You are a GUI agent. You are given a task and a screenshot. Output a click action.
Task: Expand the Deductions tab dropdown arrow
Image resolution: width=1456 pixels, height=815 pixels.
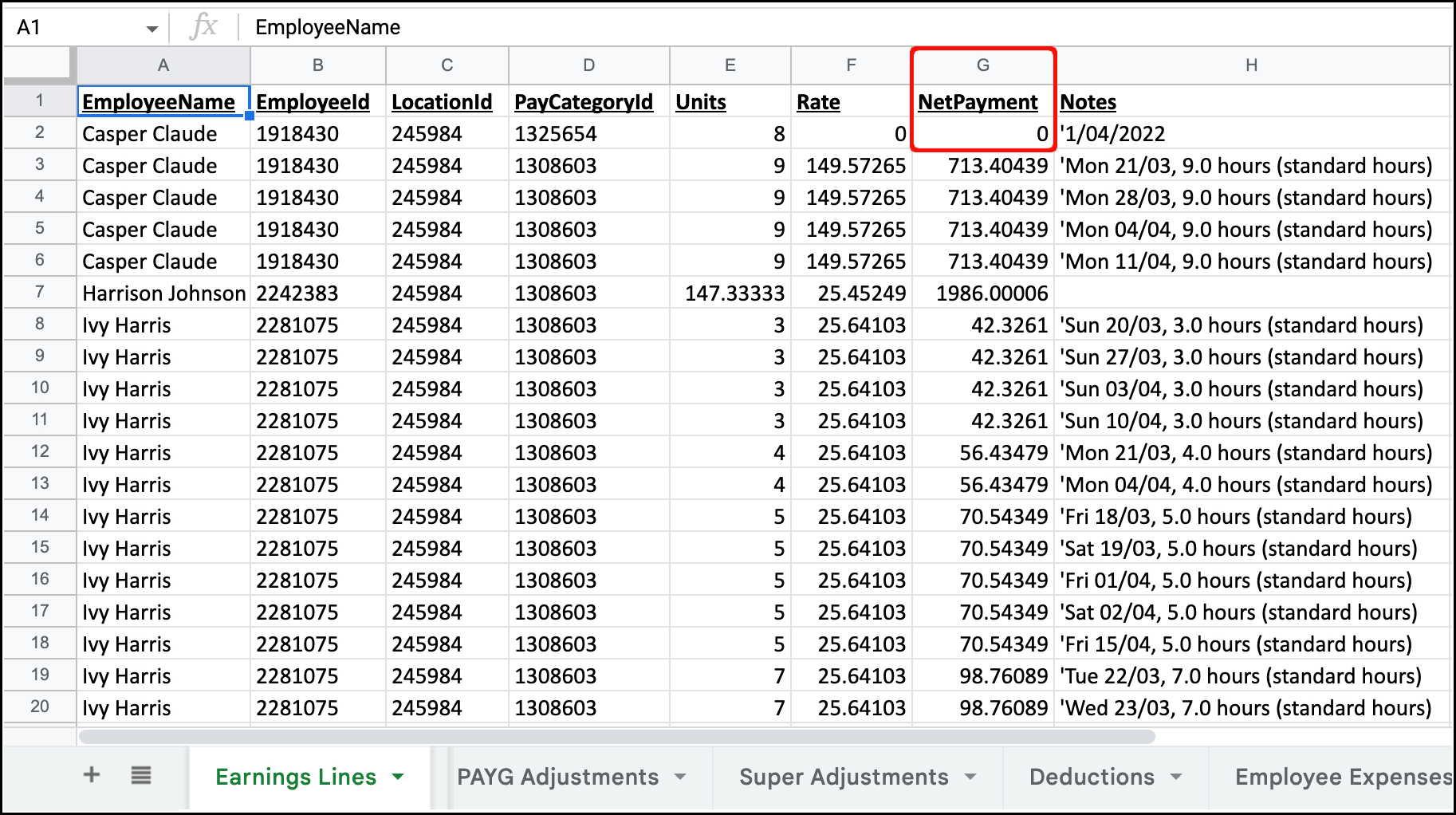[1176, 777]
